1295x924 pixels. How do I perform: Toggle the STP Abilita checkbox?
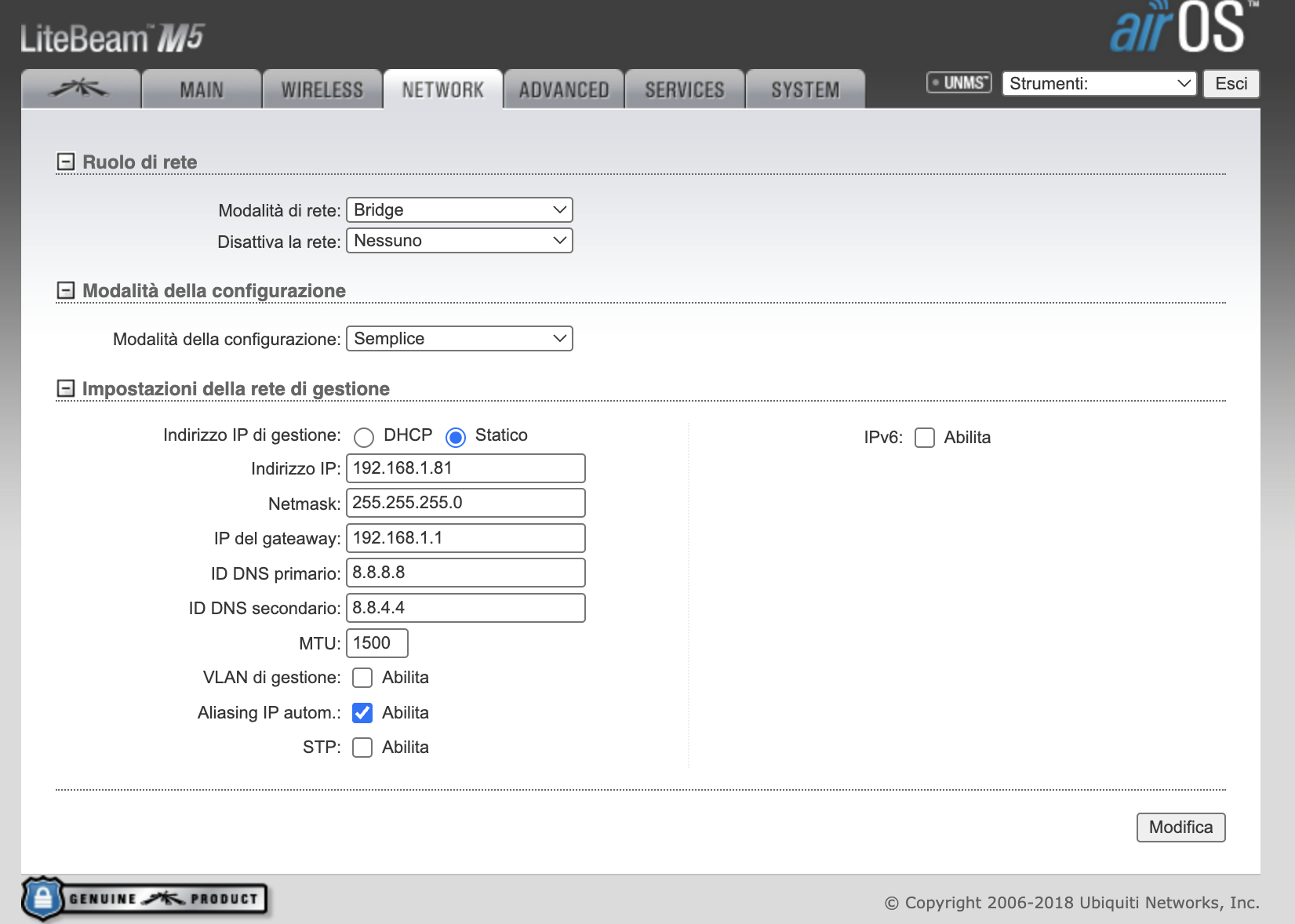coord(362,748)
